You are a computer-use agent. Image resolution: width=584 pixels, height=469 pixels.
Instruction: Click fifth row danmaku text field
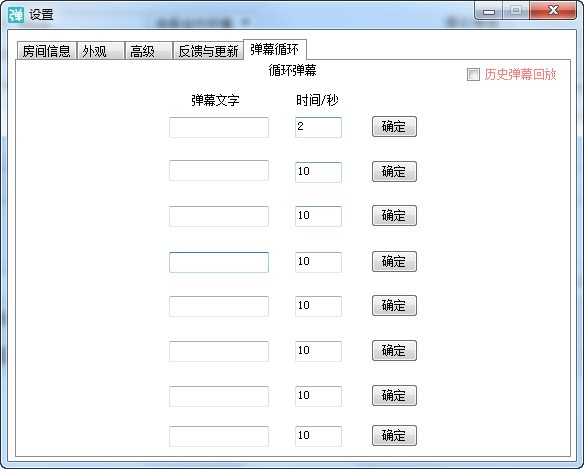point(219,306)
